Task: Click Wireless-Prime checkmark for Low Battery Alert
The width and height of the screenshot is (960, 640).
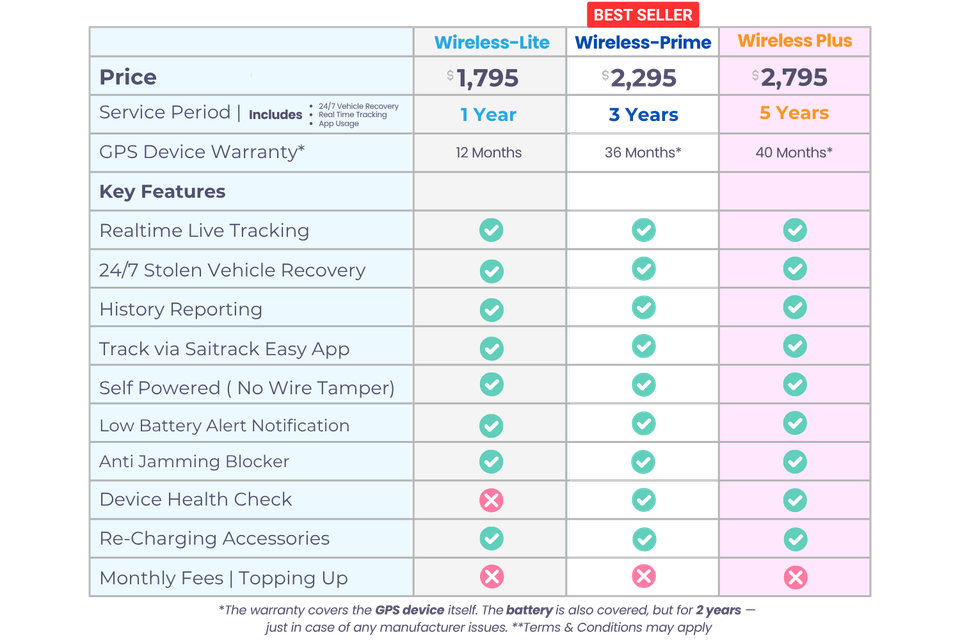Action: coord(643,424)
